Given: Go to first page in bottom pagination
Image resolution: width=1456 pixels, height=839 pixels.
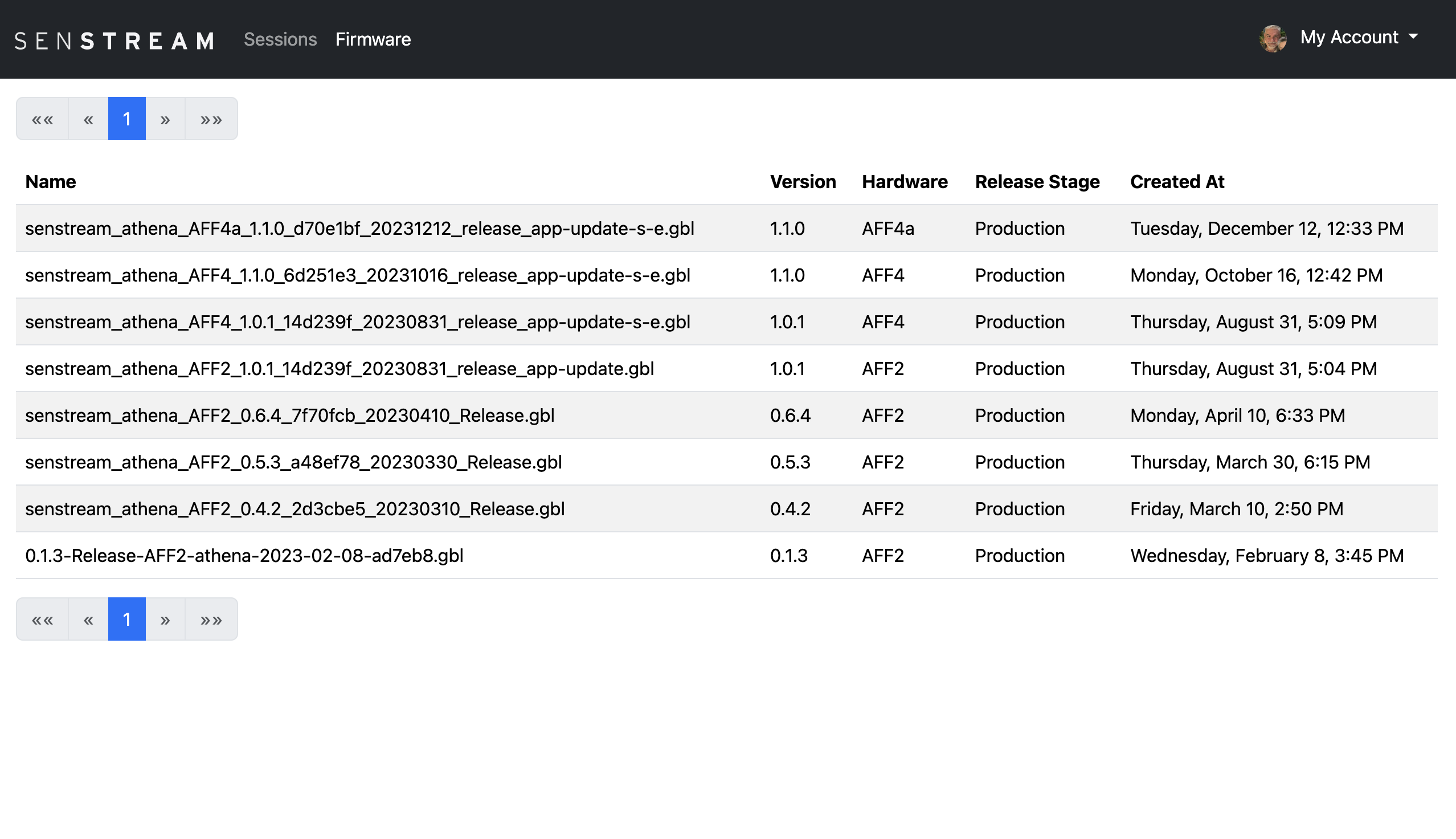Looking at the screenshot, I should [x=43, y=620].
